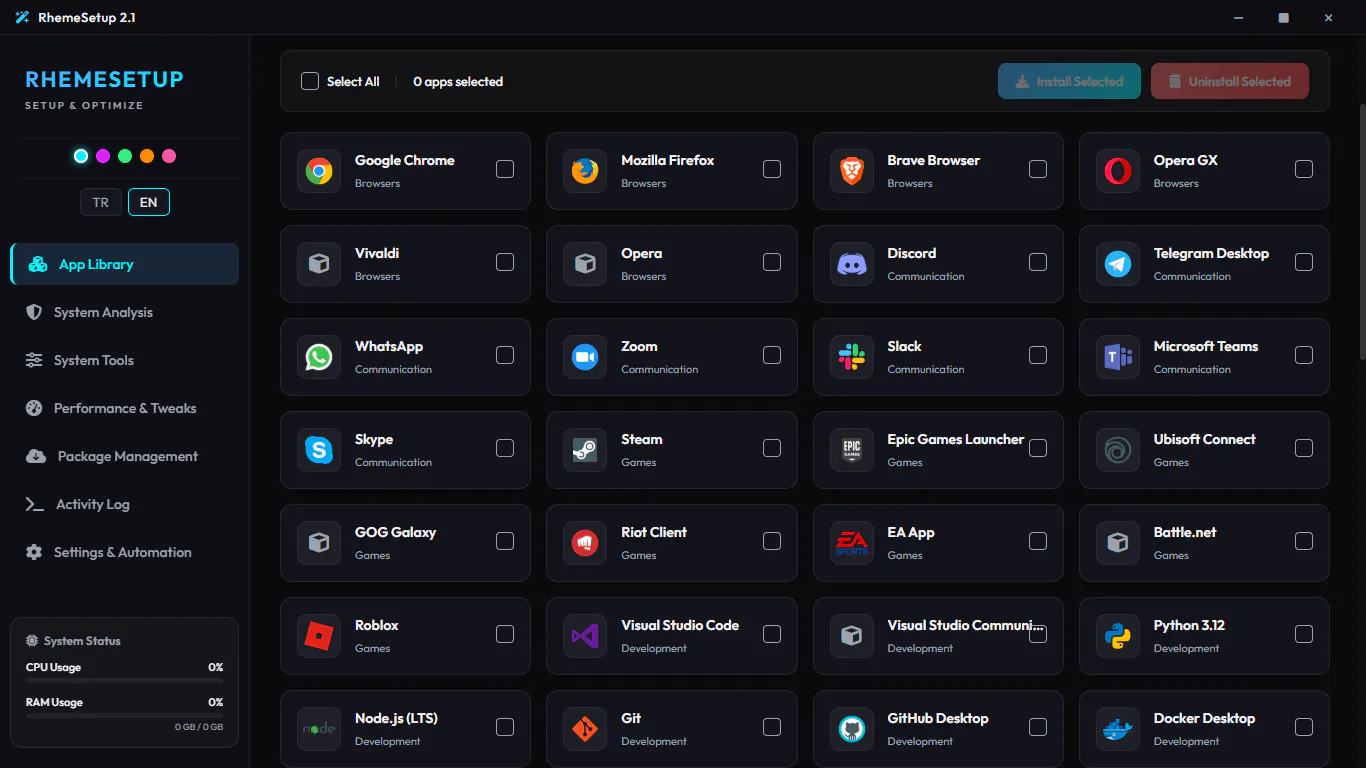Click the EA Sports app icon
The width and height of the screenshot is (1366, 768).
tap(851, 543)
